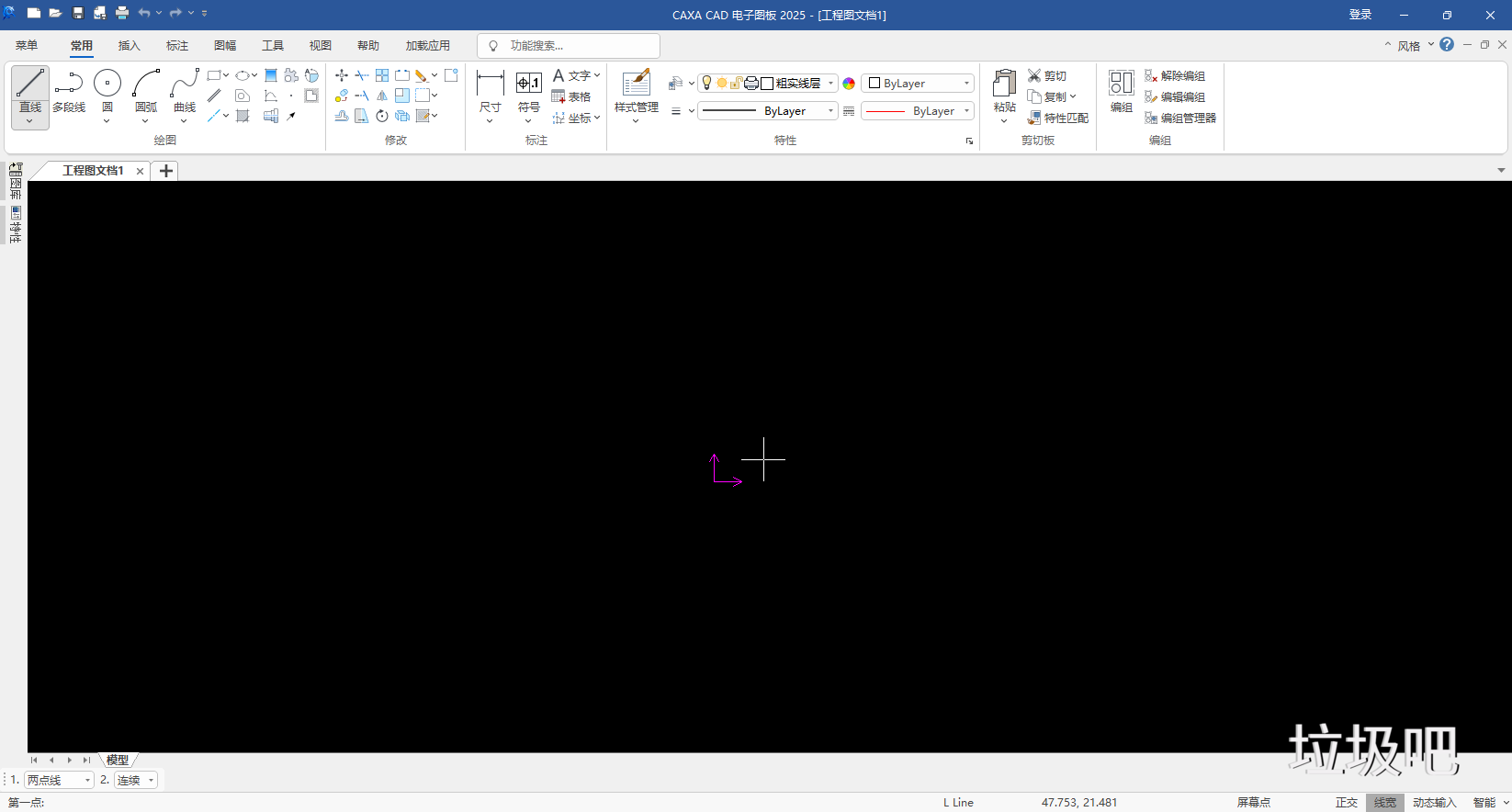The height and width of the screenshot is (812, 1512).
Task: Switch to the 标注 ribbon tab
Action: click(x=177, y=46)
